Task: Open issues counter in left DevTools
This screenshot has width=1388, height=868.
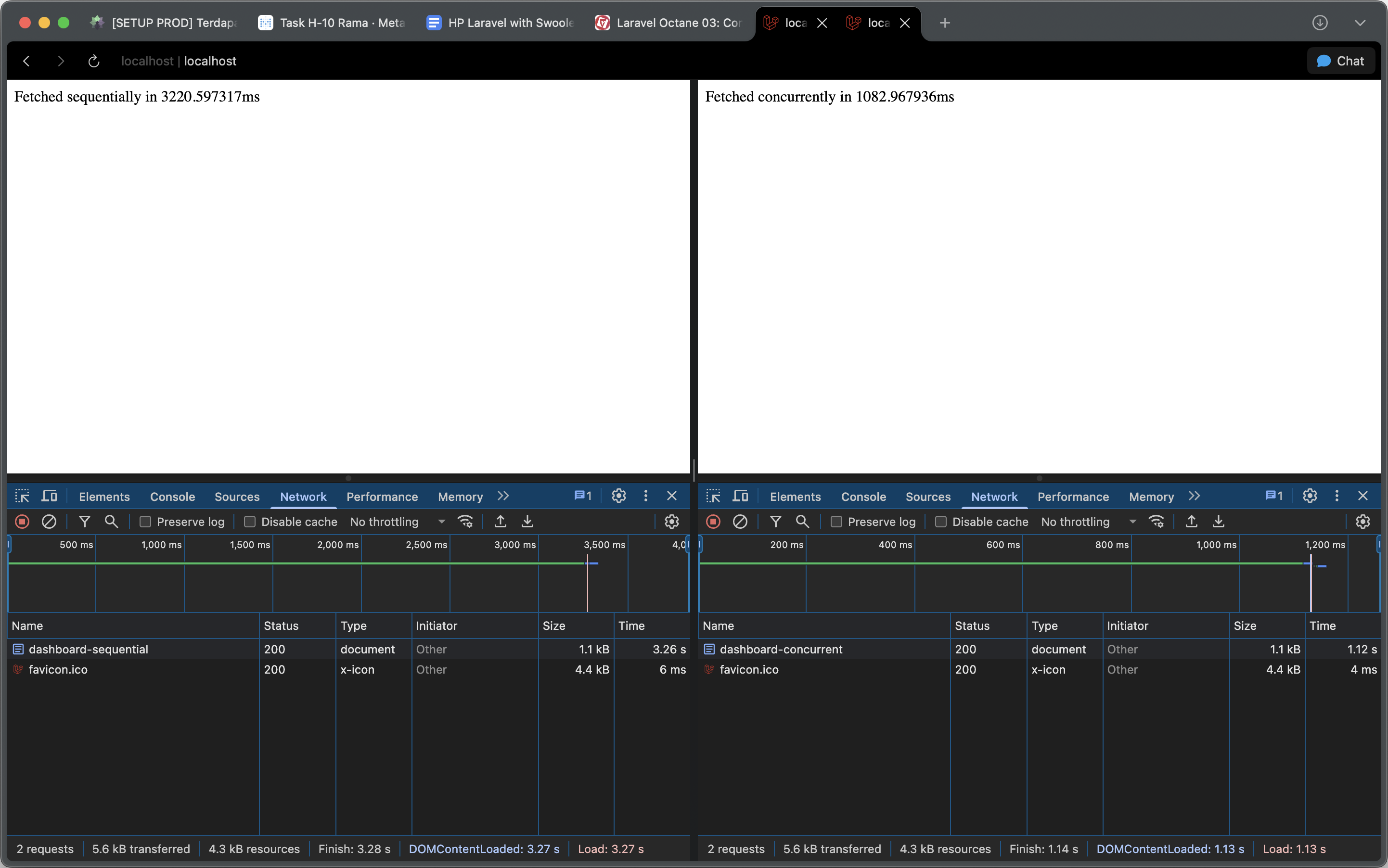Action: tap(583, 496)
